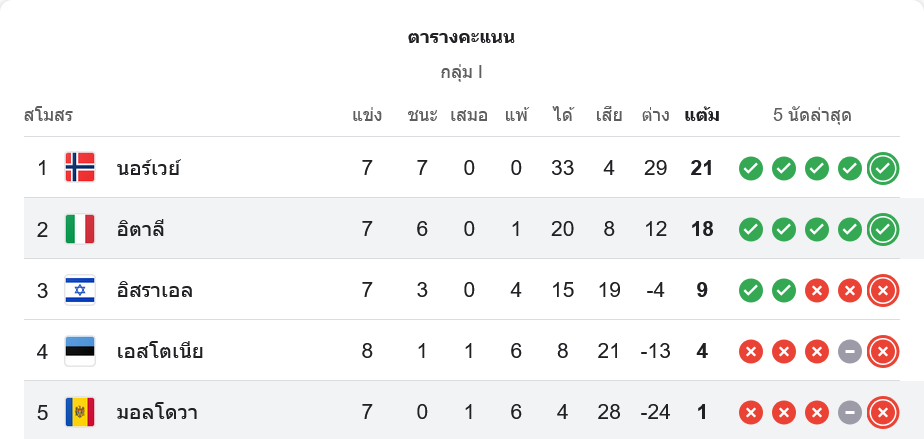Click the Italy flag icon
Viewport: 924px width, 439px height.
(x=80, y=229)
